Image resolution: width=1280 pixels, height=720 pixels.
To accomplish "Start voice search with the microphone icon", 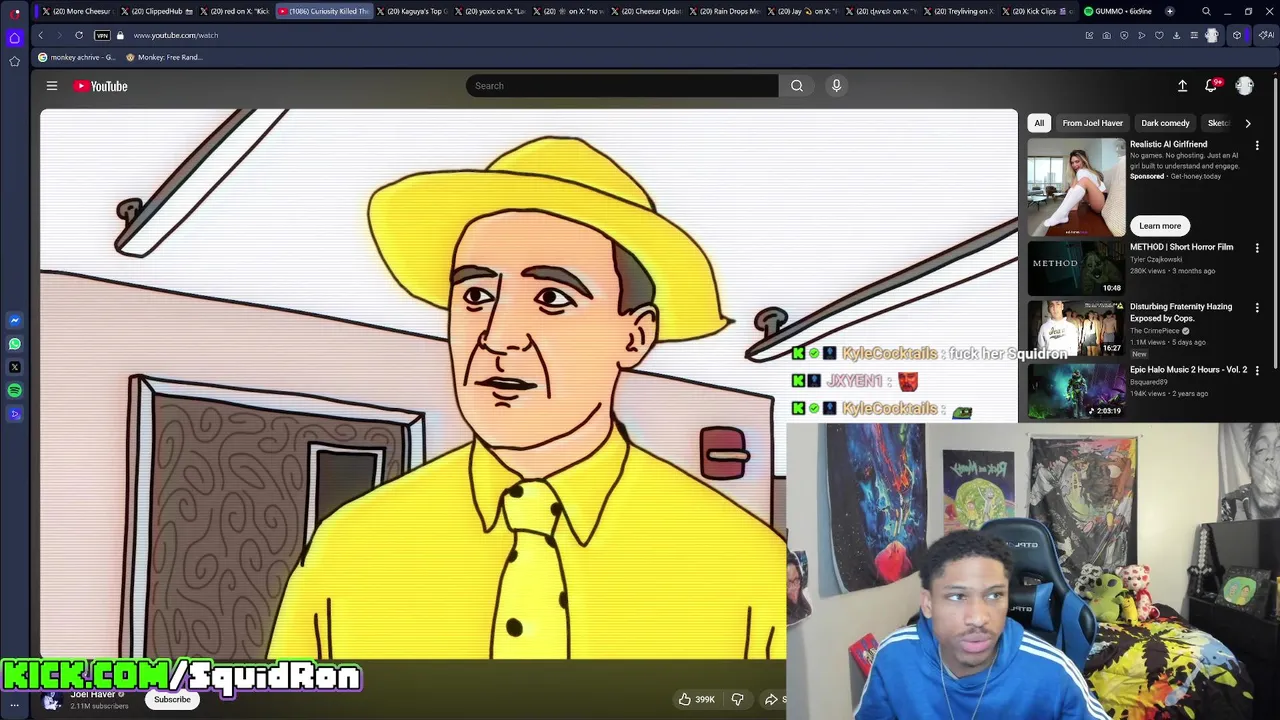I will pos(837,86).
